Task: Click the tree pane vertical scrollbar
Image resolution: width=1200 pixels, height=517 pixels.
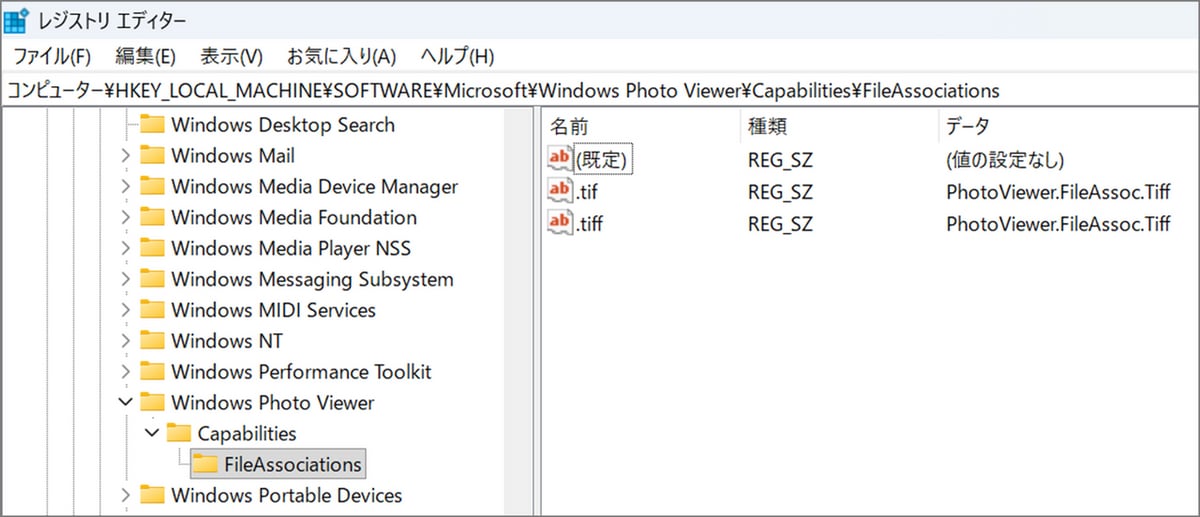Action: click(518, 300)
